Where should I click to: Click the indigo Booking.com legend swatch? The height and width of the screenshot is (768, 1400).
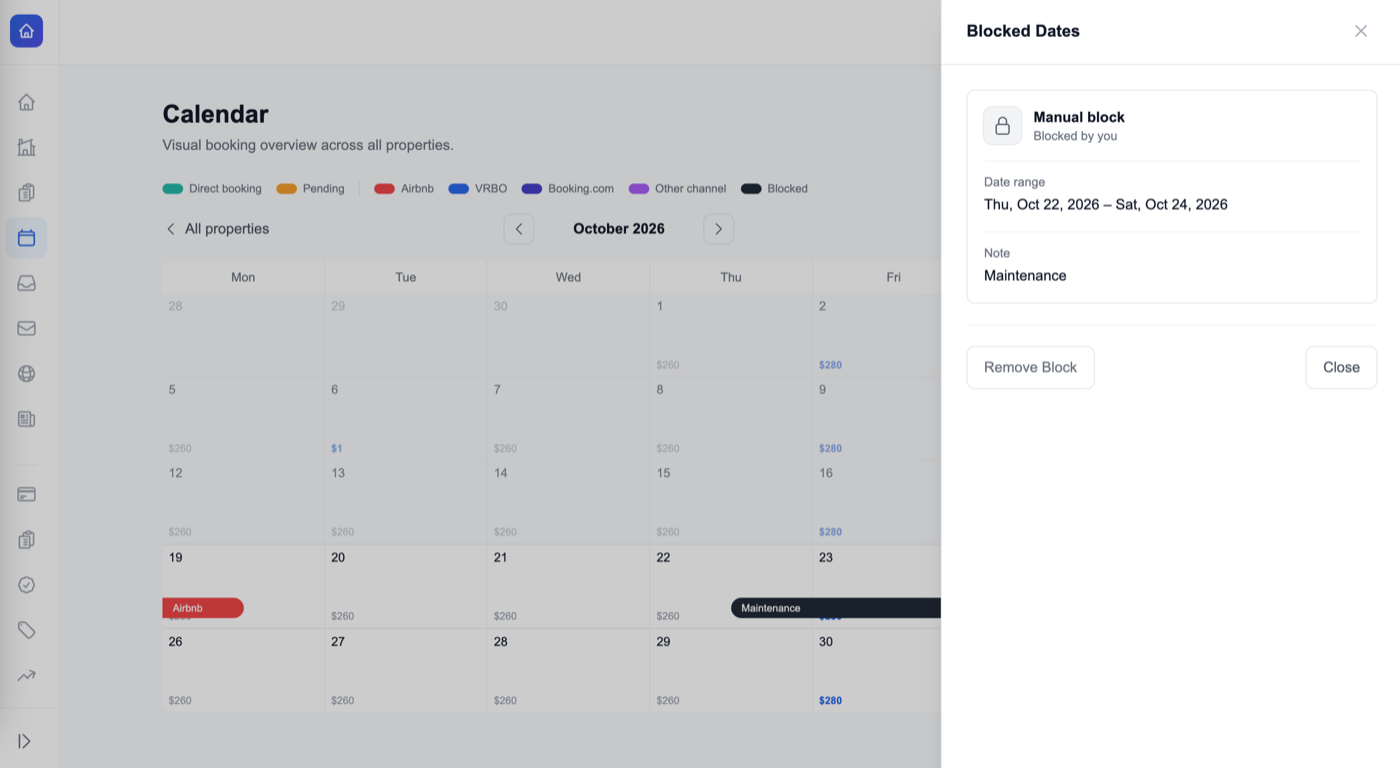[x=532, y=189]
